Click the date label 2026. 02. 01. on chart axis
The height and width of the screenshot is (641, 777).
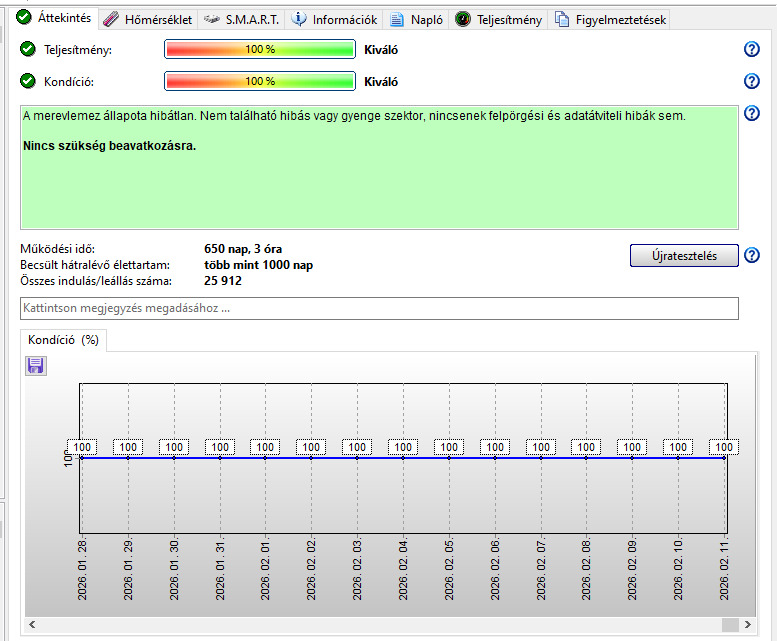[265, 571]
